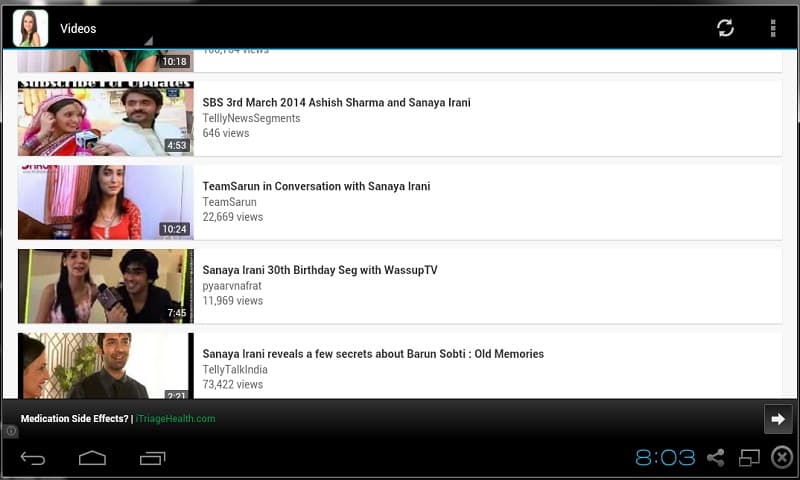This screenshot has height=480, width=800.
Task: Click the '22,669 views' count
Action: (x=233, y=217)
